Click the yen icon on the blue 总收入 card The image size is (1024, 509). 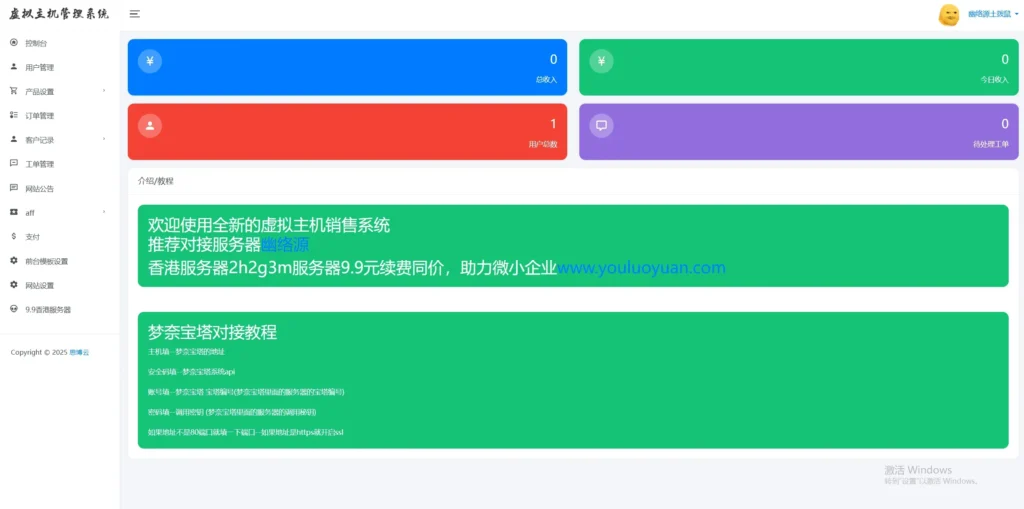(x=149, y=61)
